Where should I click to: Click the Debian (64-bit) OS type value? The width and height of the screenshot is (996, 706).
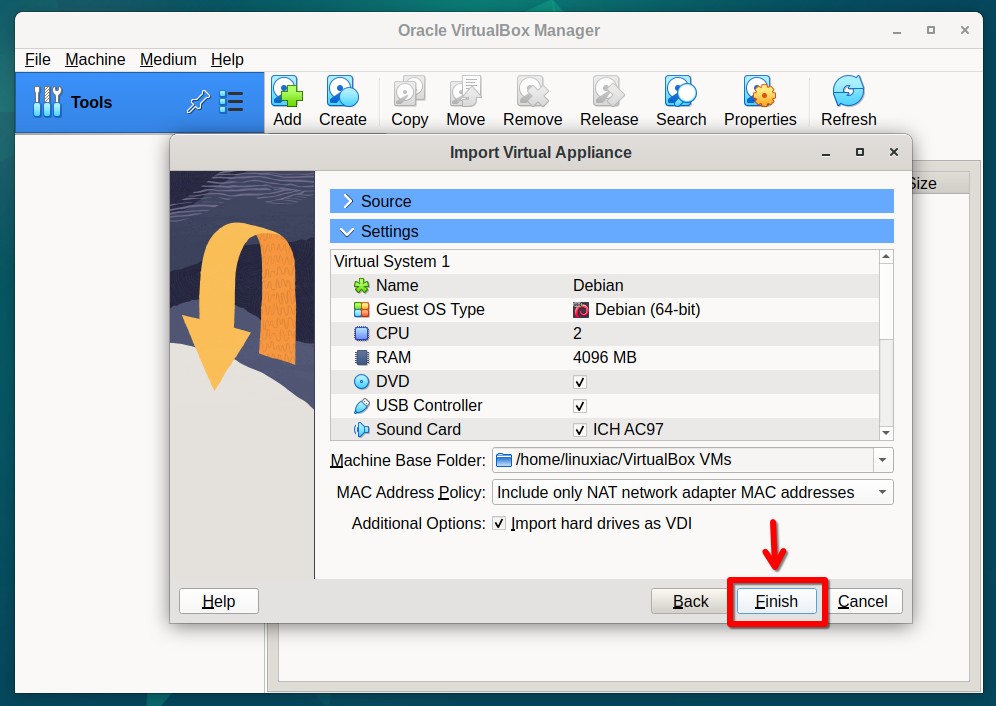pyautogui.click(x=647, y=310)
